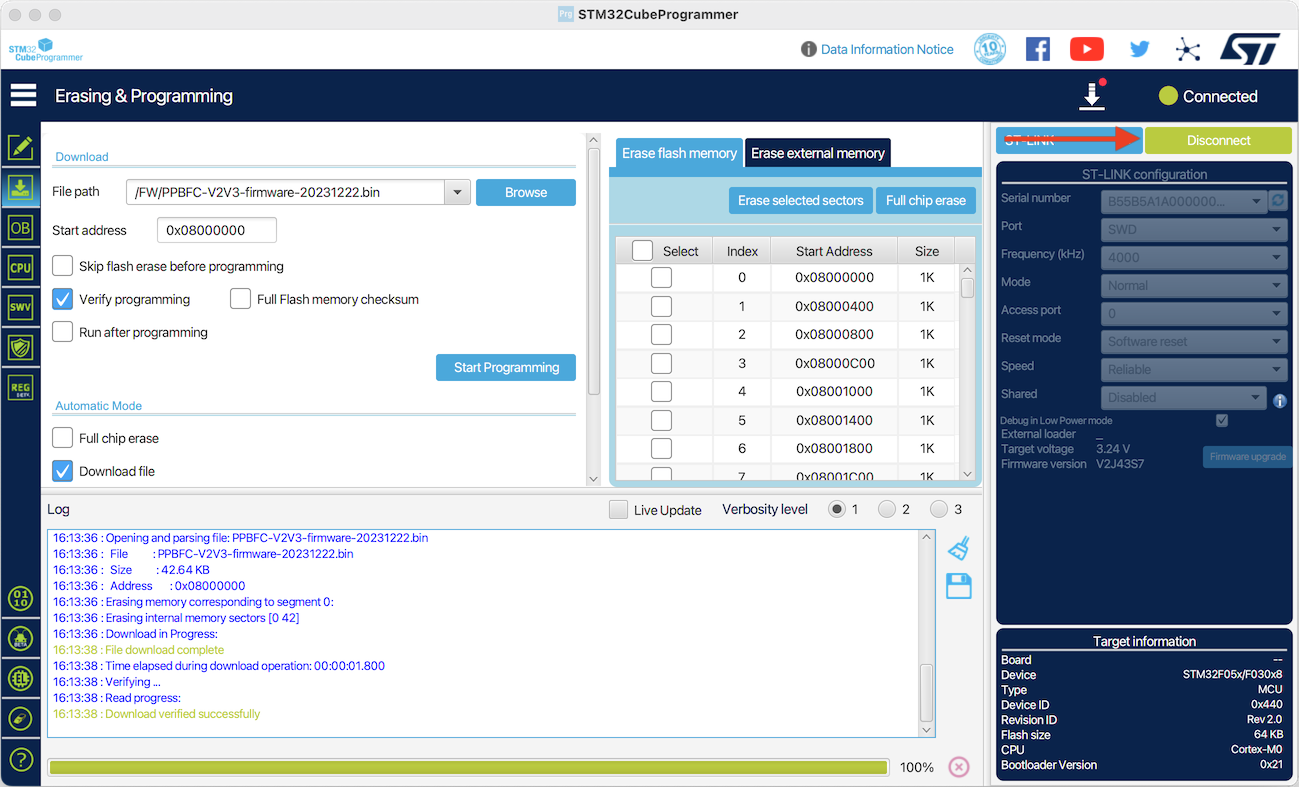Open the CPU sidebar icon
This screenshot has height=787, width=1299.
coord(20,268)
